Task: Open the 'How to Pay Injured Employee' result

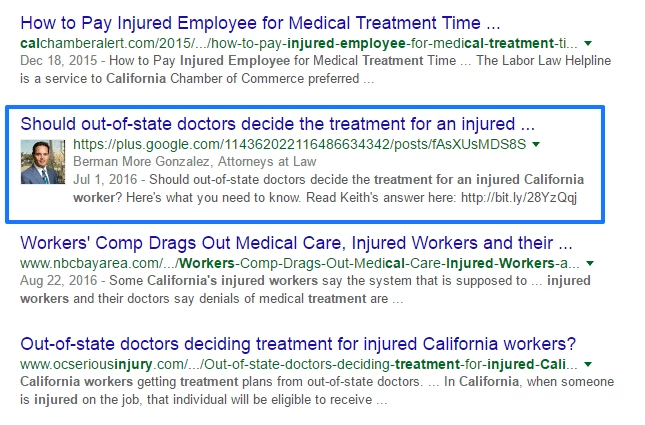Action: [260, 22]
